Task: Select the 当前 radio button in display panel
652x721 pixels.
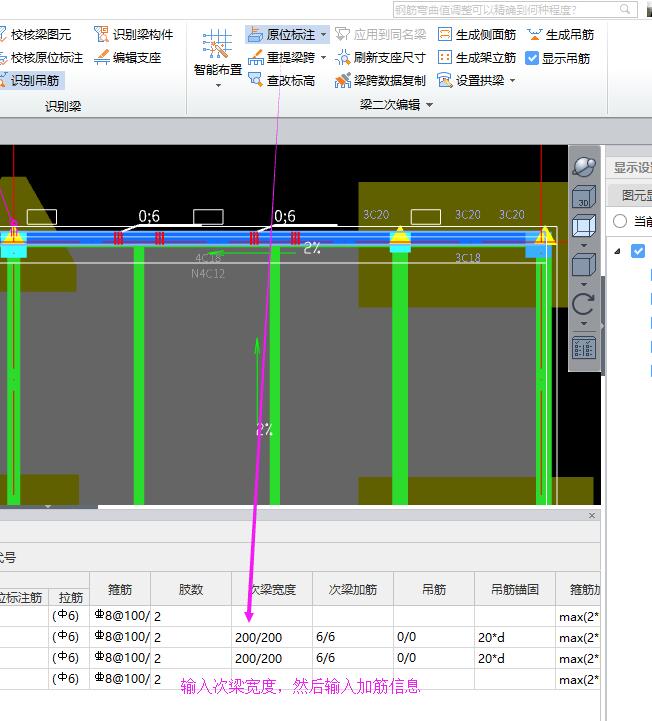Action: click(620, 221)
